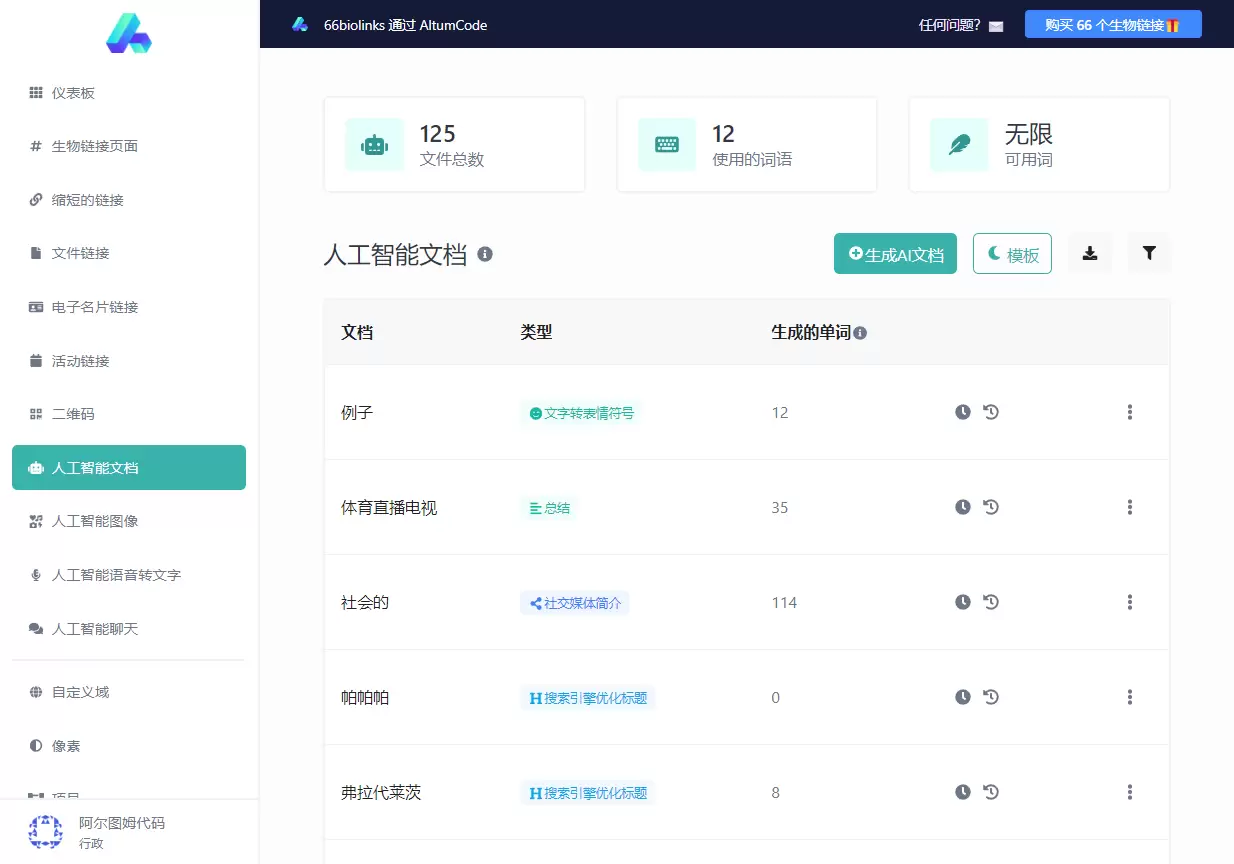Screen dimensions: 1234x864
Task: Open the filter funnel dropdown
Action: [x=1149, y=253]
